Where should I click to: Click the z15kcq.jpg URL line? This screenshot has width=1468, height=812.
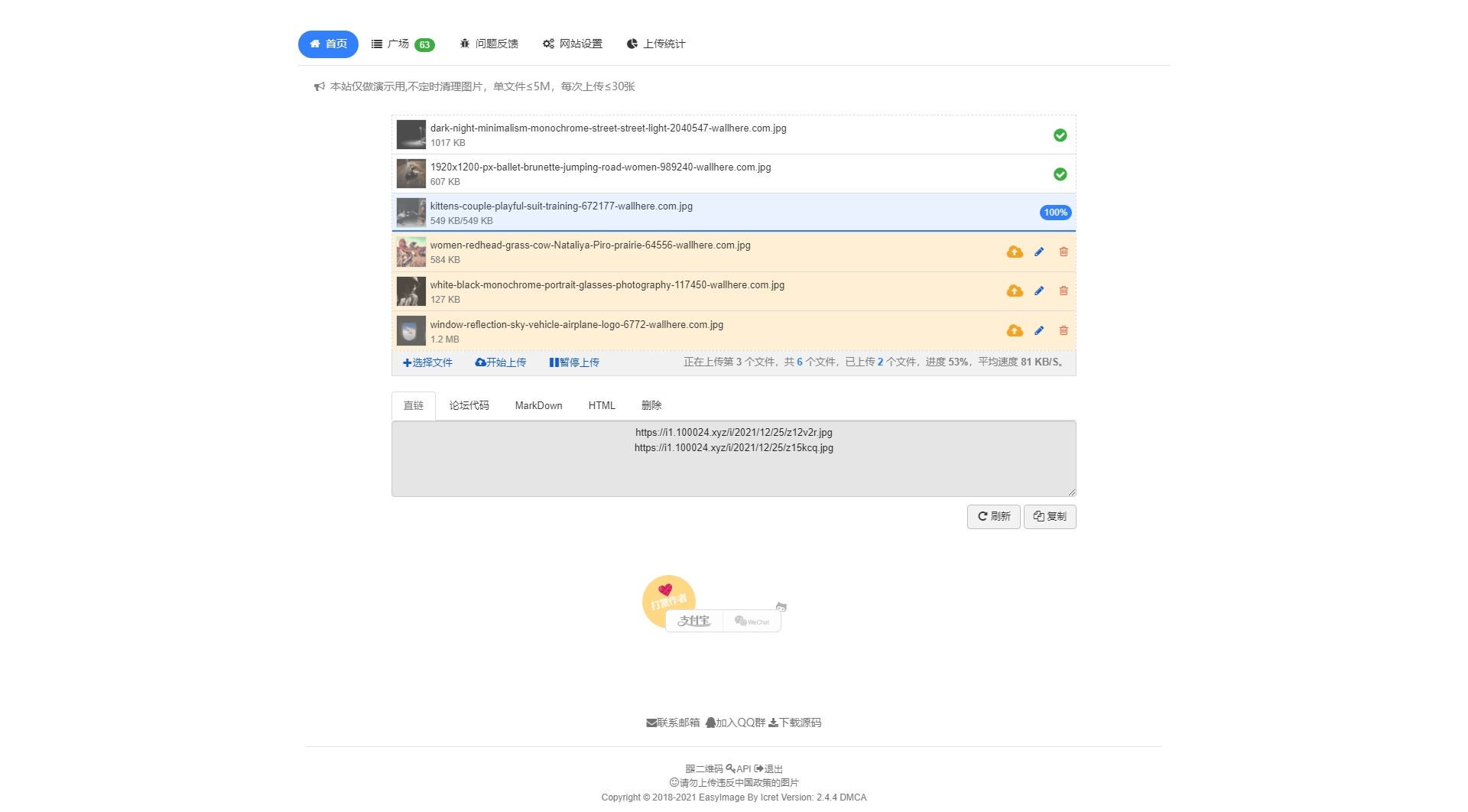(x=734, y=448)
